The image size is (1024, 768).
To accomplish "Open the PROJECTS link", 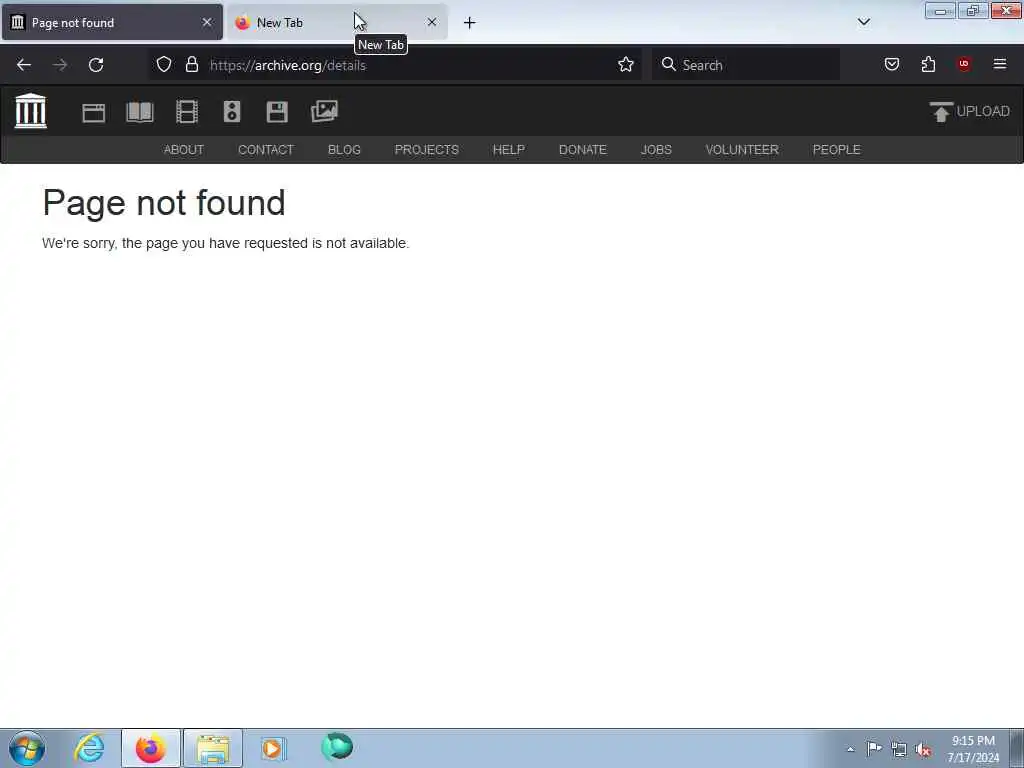I will pos(426,150).
